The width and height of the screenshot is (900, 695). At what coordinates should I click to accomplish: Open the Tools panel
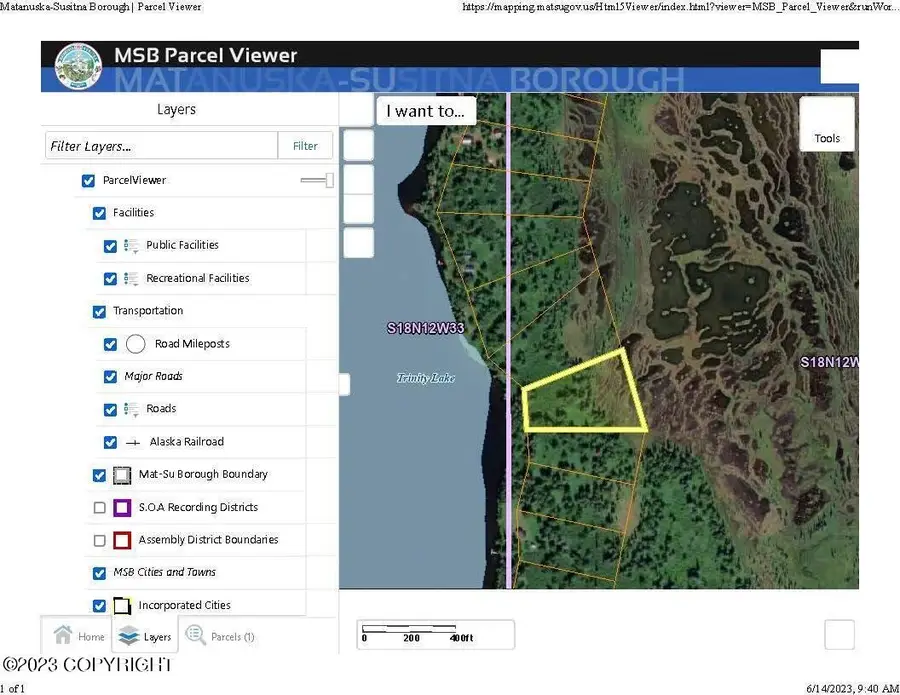[826, 124]
